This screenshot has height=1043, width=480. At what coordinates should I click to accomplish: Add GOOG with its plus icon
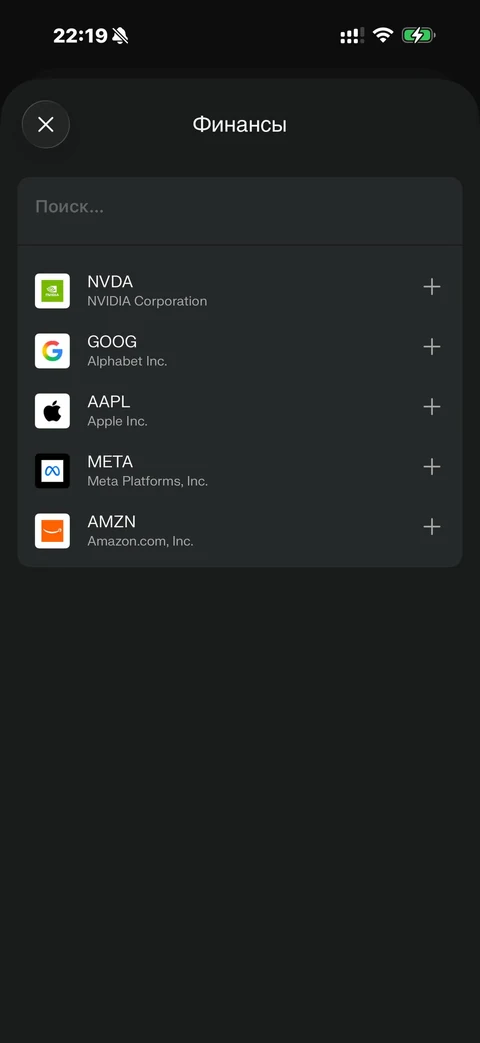tap(432, 347)
